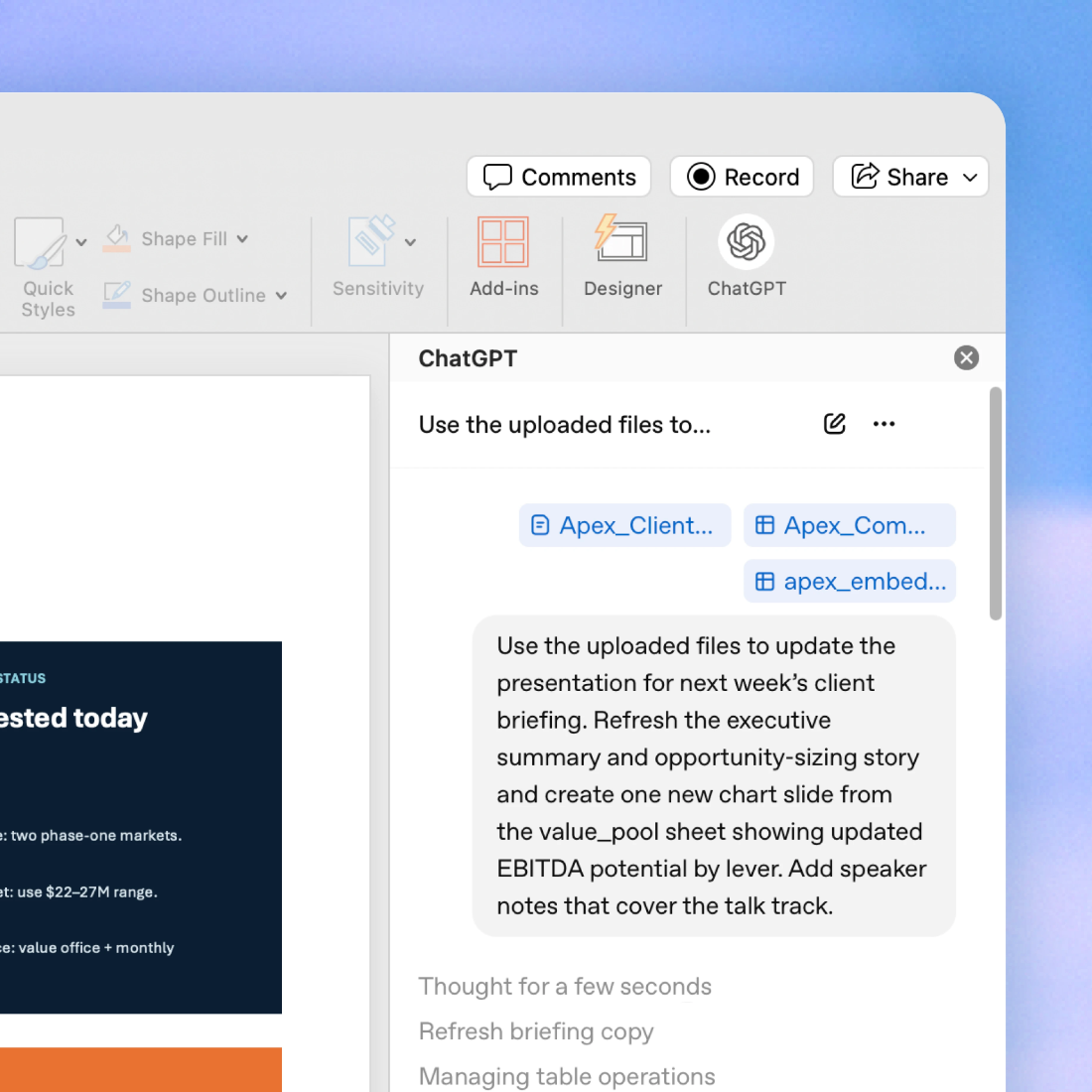Open the Designer pane
Viewport: 1092px width, 1092px height.
click(x=622, y=255)
